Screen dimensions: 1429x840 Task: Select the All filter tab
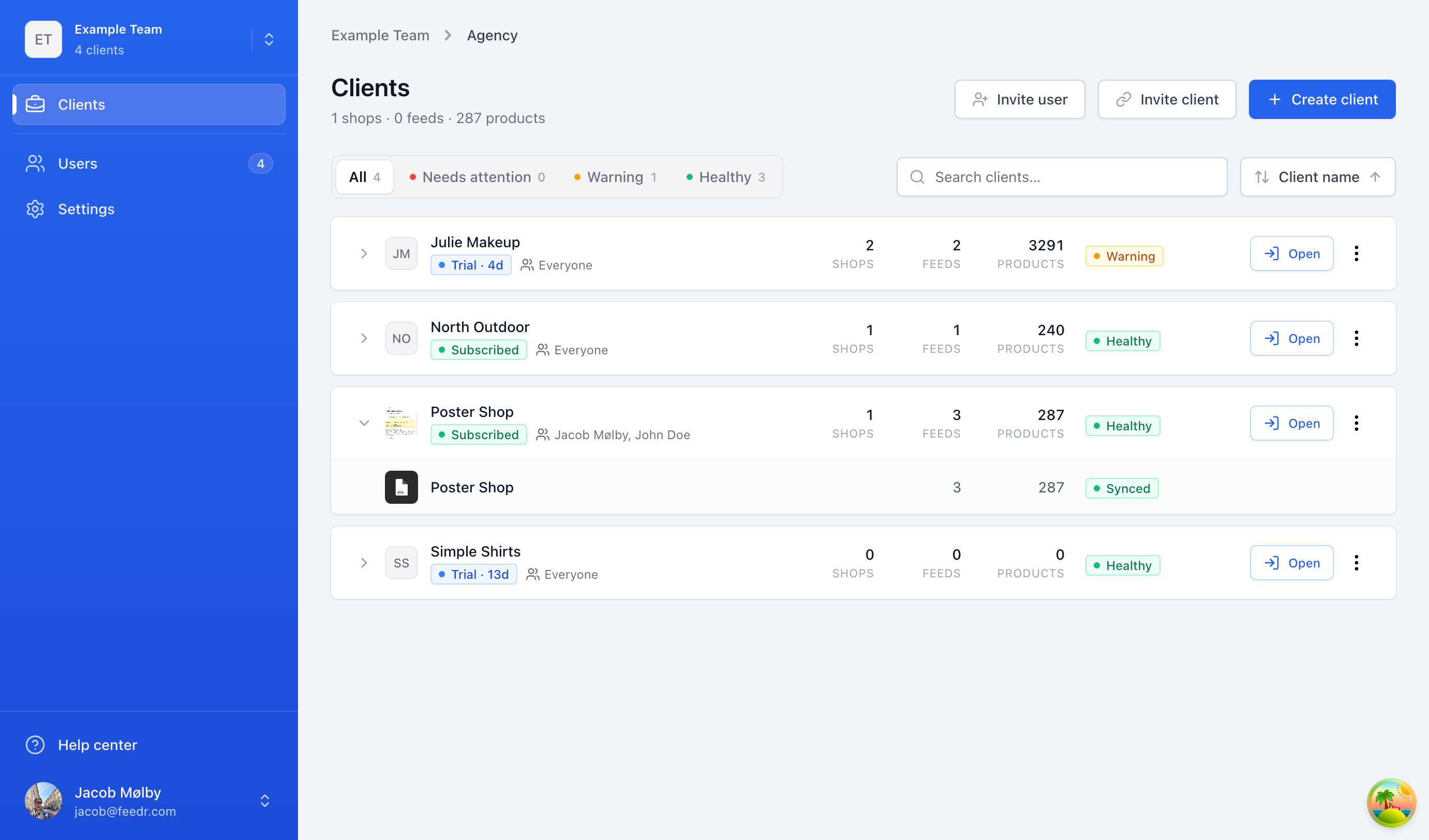[x=364, y=177]
